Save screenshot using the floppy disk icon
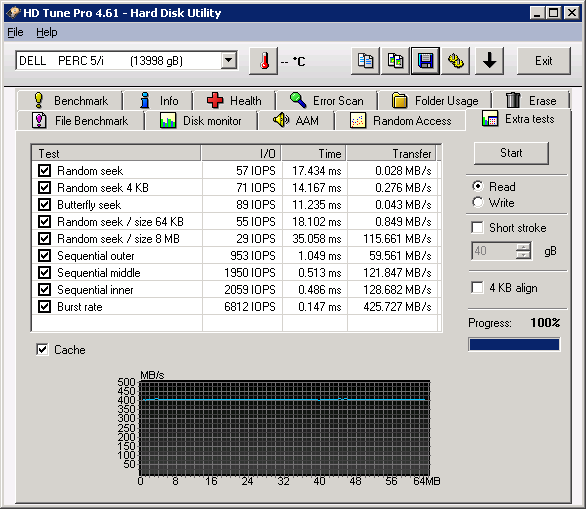This screenshot has width=586, height=509. click(425, 61)
